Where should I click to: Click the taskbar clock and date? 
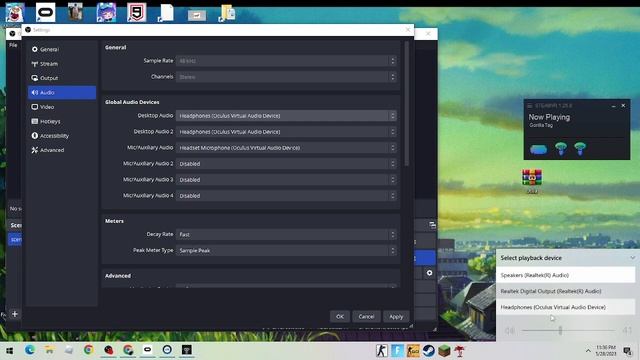click(606, 351)
